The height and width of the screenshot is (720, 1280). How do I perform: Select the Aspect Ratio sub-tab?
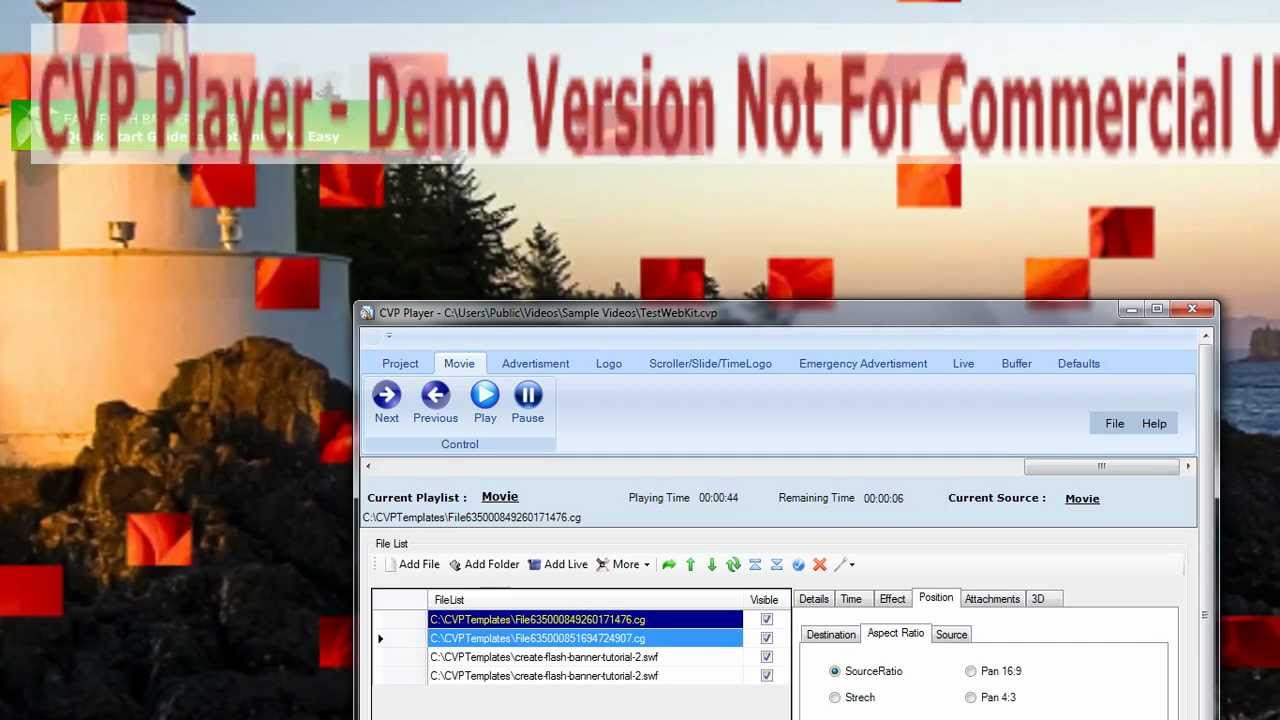point(896,633)
